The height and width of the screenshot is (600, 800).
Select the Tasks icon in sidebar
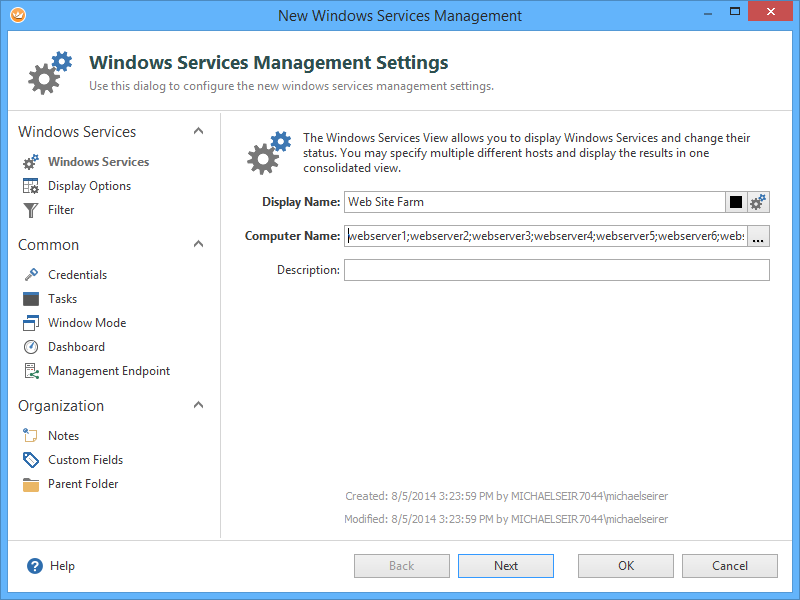(31, 299)
